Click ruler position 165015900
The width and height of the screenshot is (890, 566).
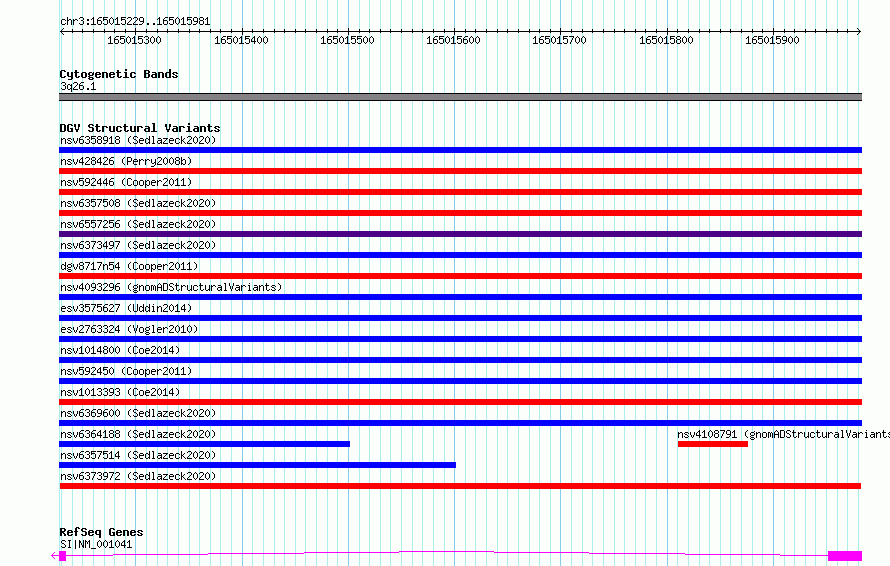[773, 40]
